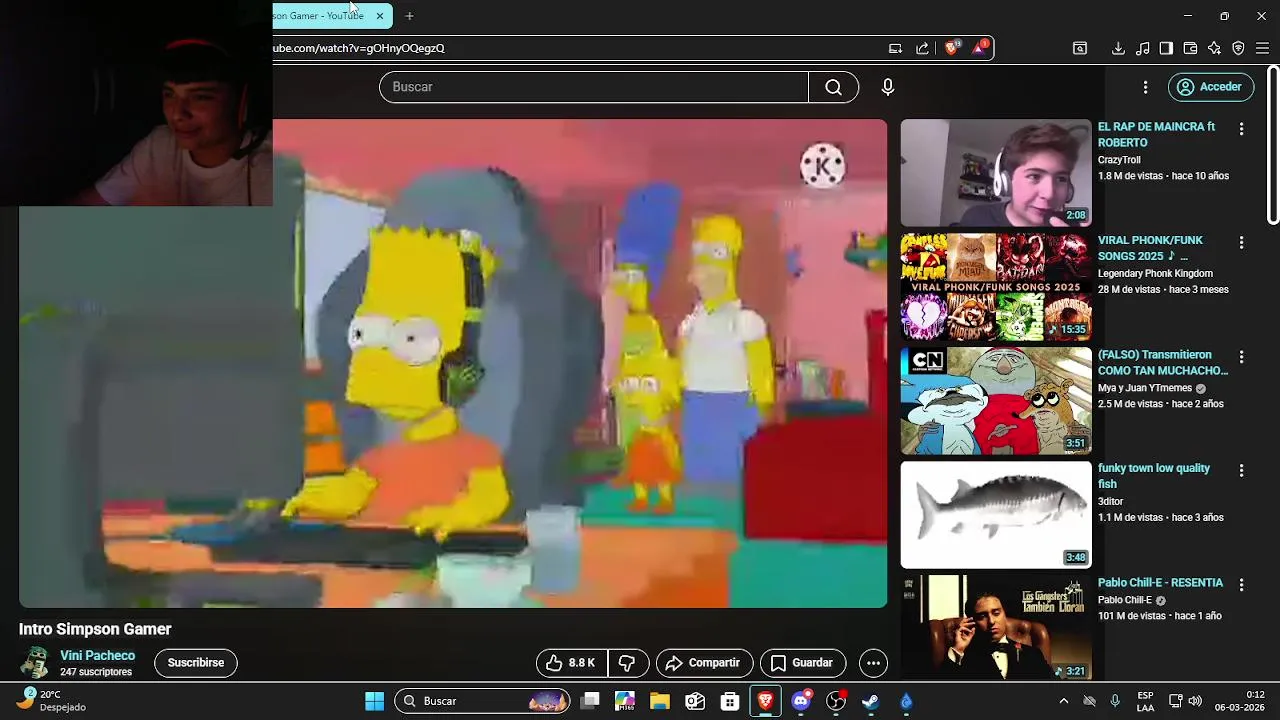Open EL RAP DE MAINCRA thumbnail
The image size is (1280, 720).
(996, 173)
